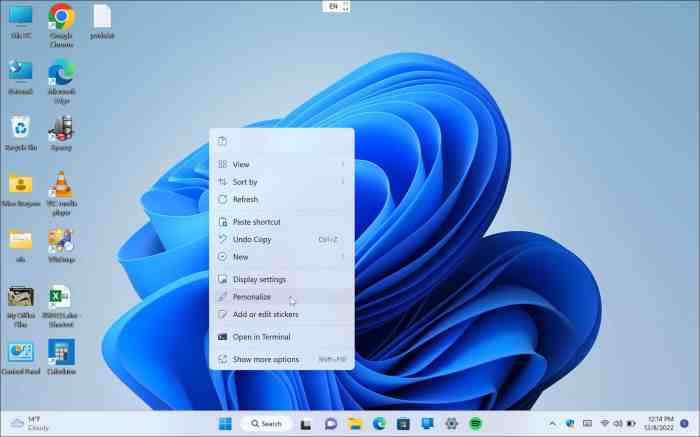Choose Add or edit stickers

[x=282, y=314]
